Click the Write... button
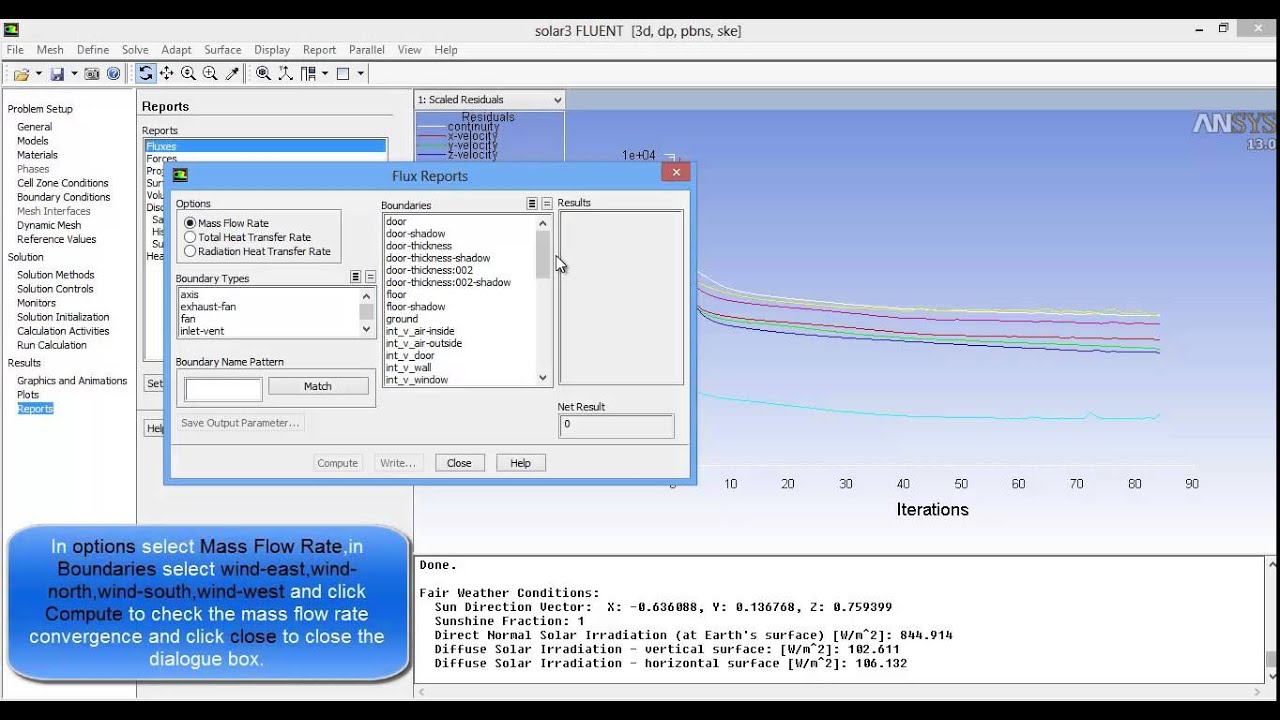Screen dimensions: 1280x720 tap(397, 463)
